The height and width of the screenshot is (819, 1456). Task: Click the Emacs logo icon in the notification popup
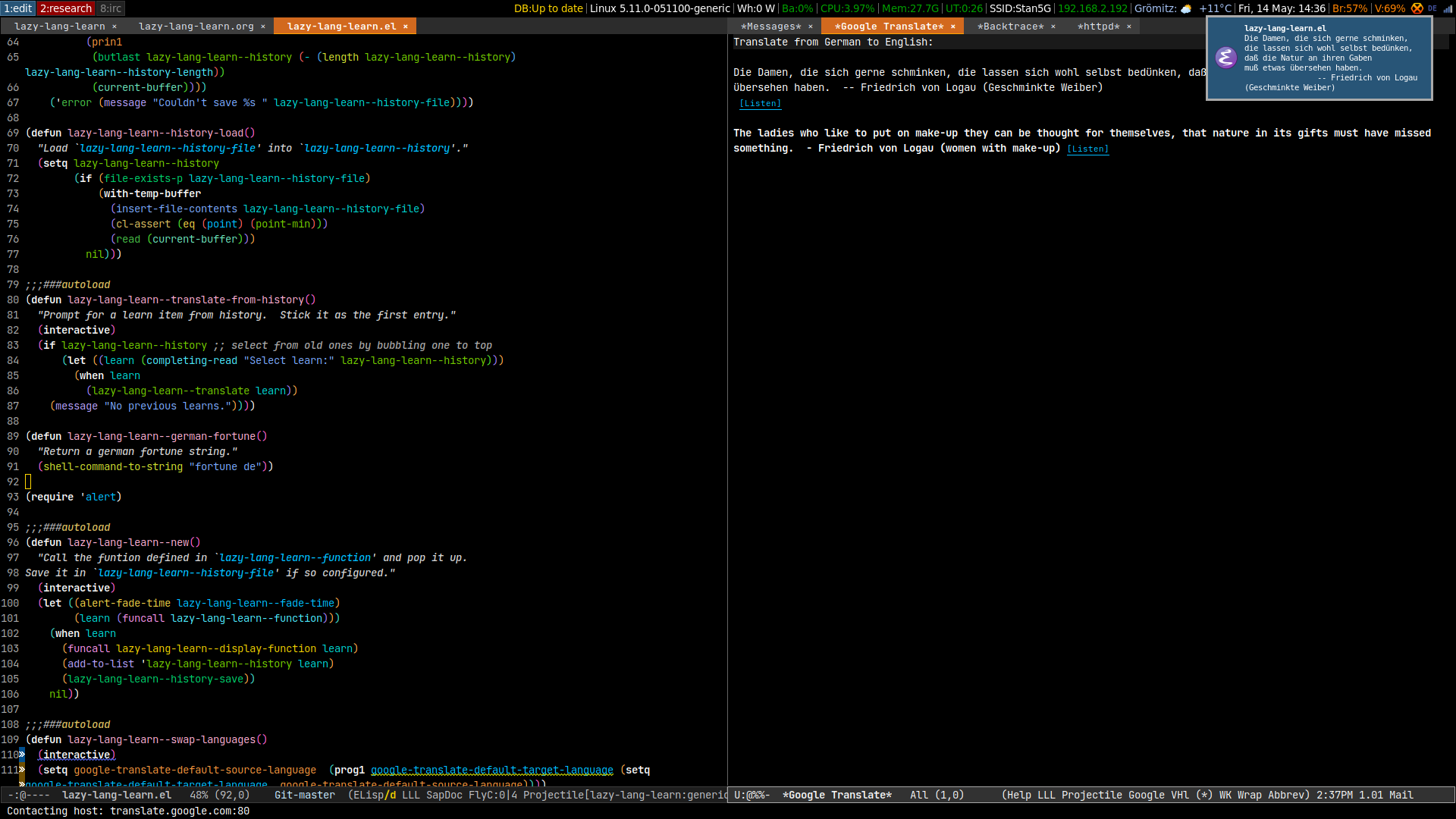pyautogui.click(x=1225, y=58)
